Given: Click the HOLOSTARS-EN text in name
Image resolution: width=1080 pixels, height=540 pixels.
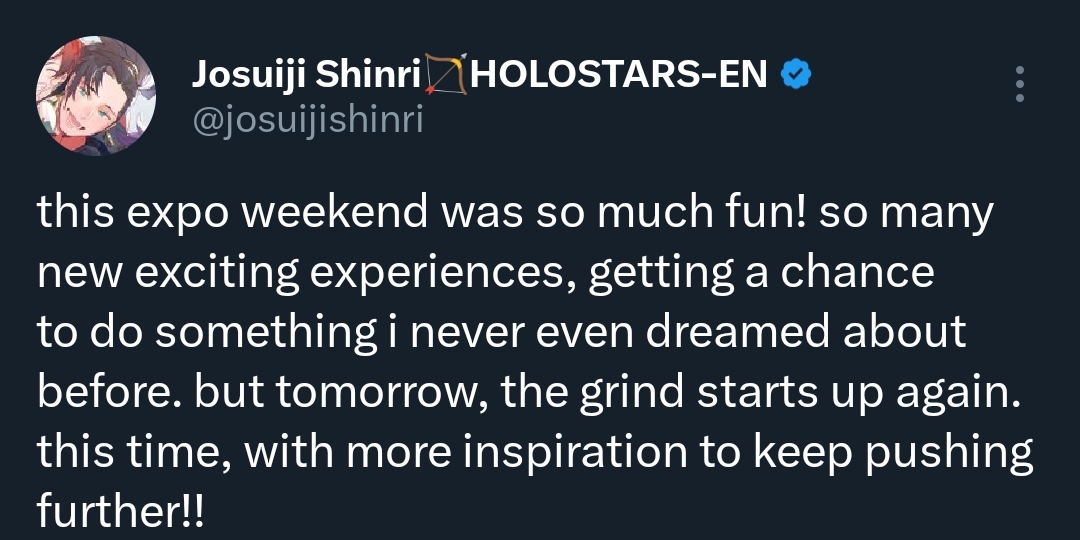Looking at the screenshot, I should tap(618, 74).
